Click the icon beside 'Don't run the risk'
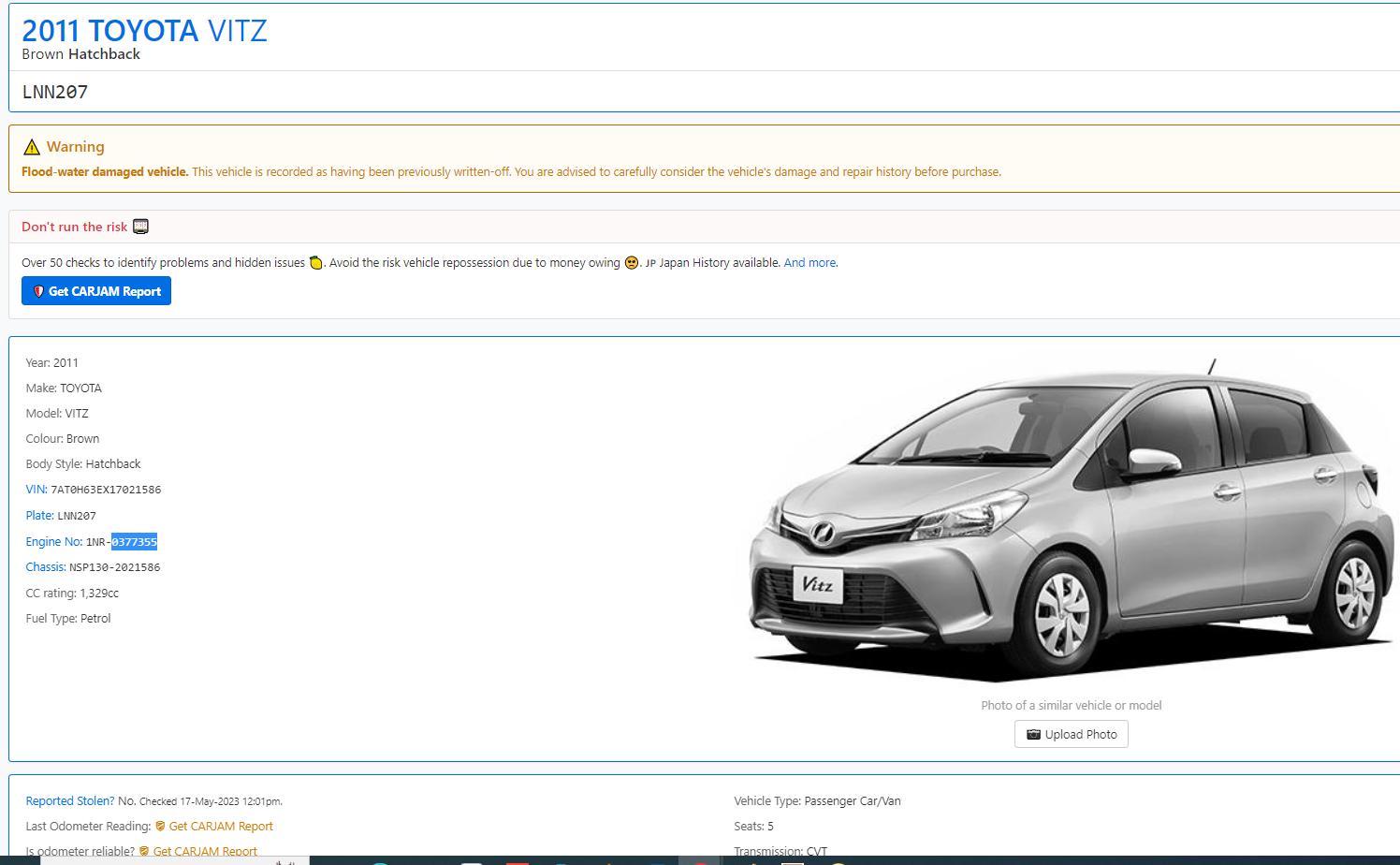Screen dimensions: 1400x865 (x=141, y=227)
